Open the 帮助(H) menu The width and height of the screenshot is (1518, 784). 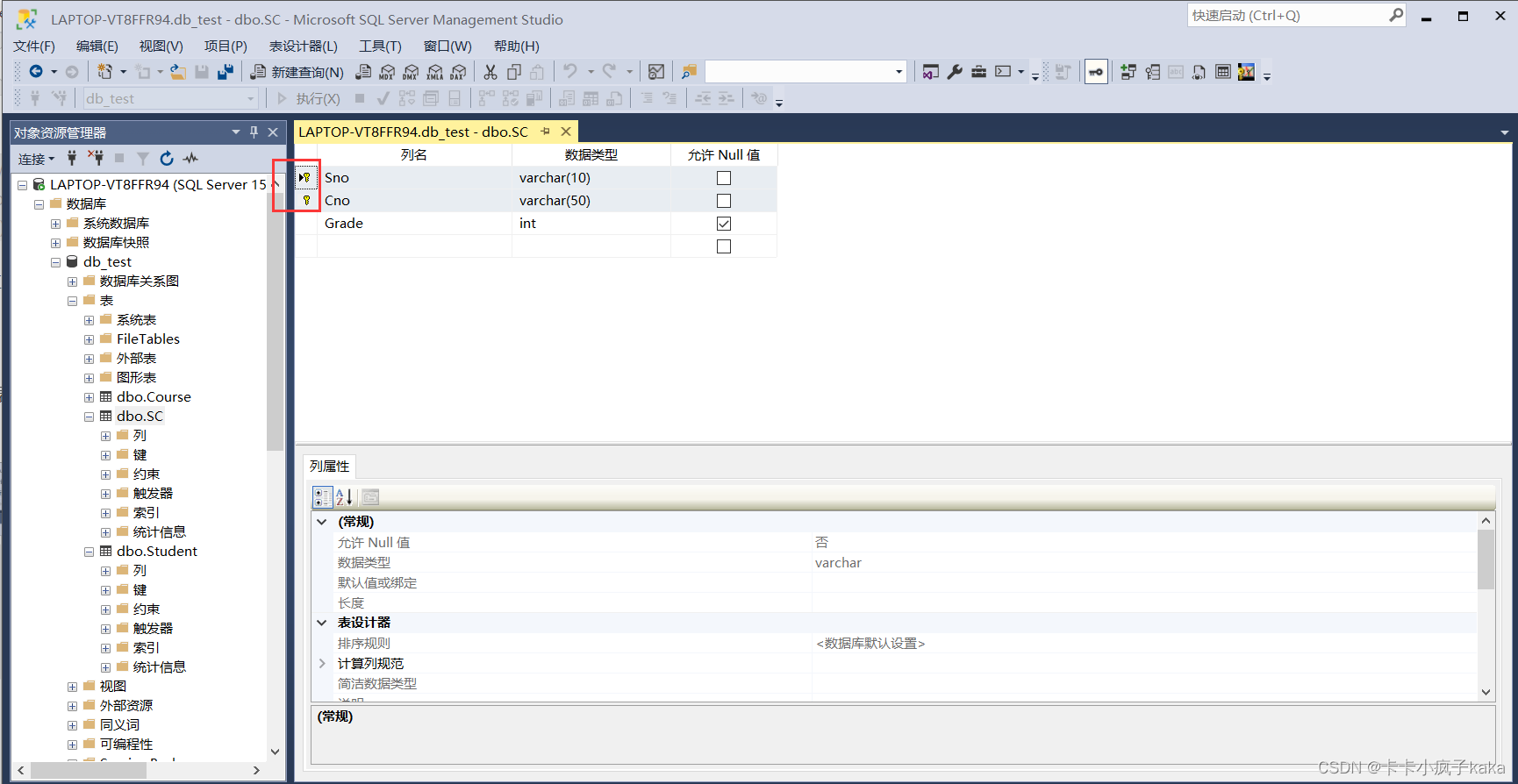[516, 46]
